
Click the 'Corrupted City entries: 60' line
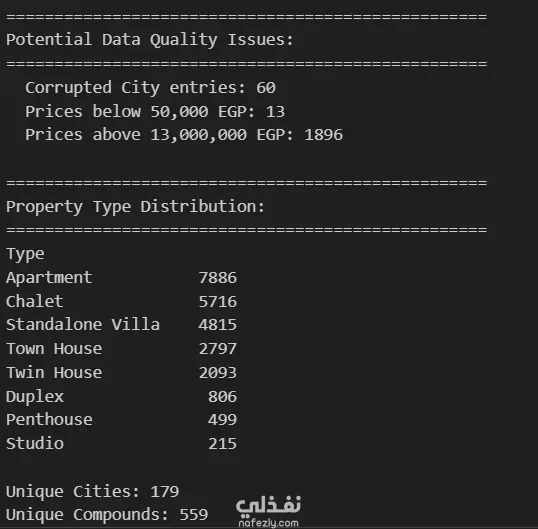click(x=150, y=88)
